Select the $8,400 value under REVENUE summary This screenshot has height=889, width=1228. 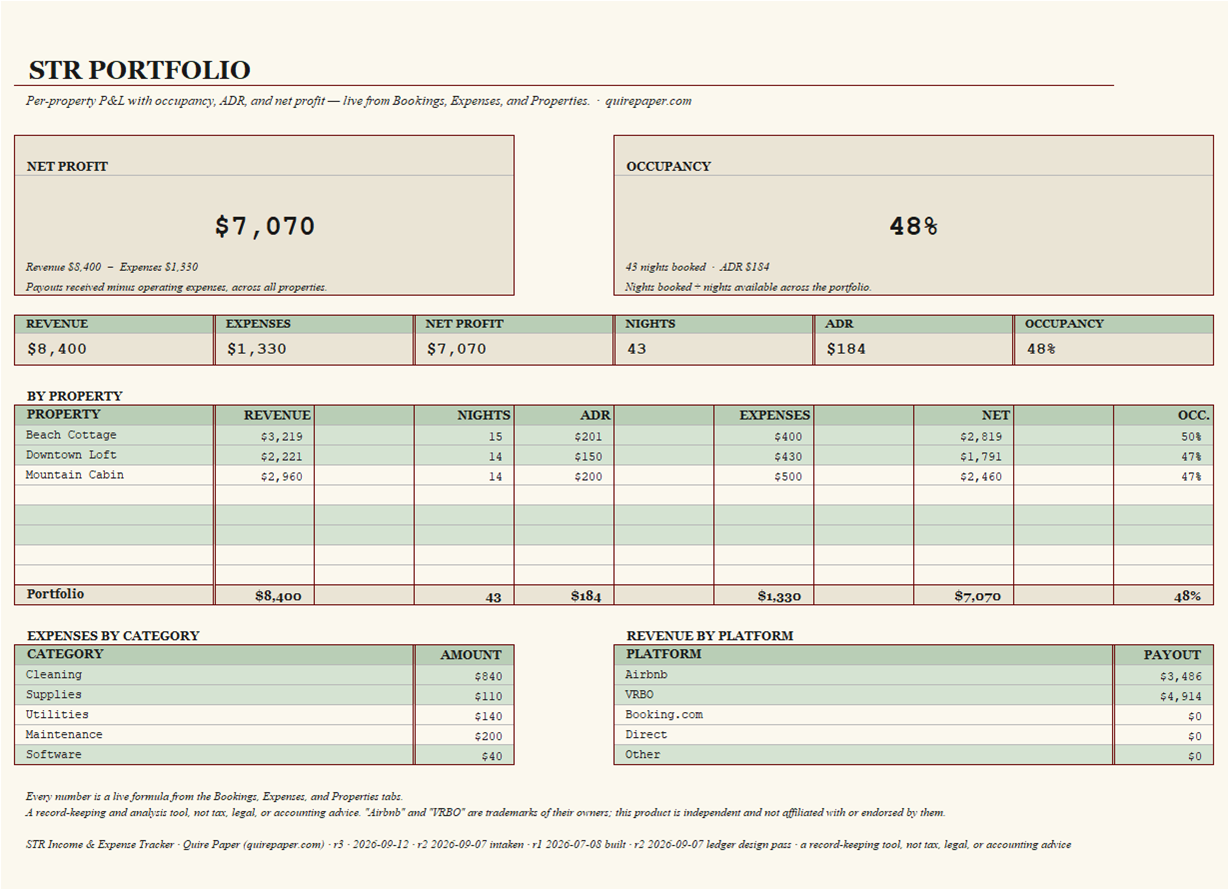(57, 349)
